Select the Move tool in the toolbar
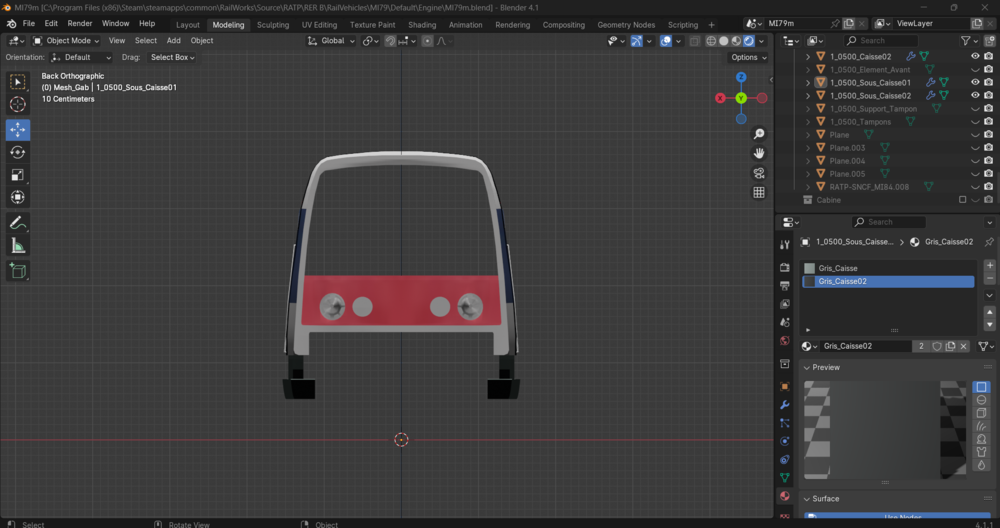This screenshot has height=528, width=1000. 18,129
